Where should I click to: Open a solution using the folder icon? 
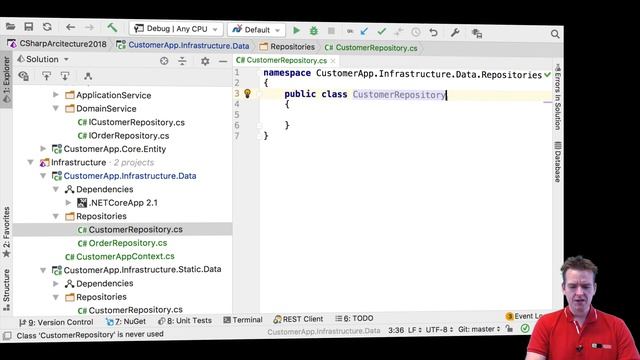[x=11, y=27]
